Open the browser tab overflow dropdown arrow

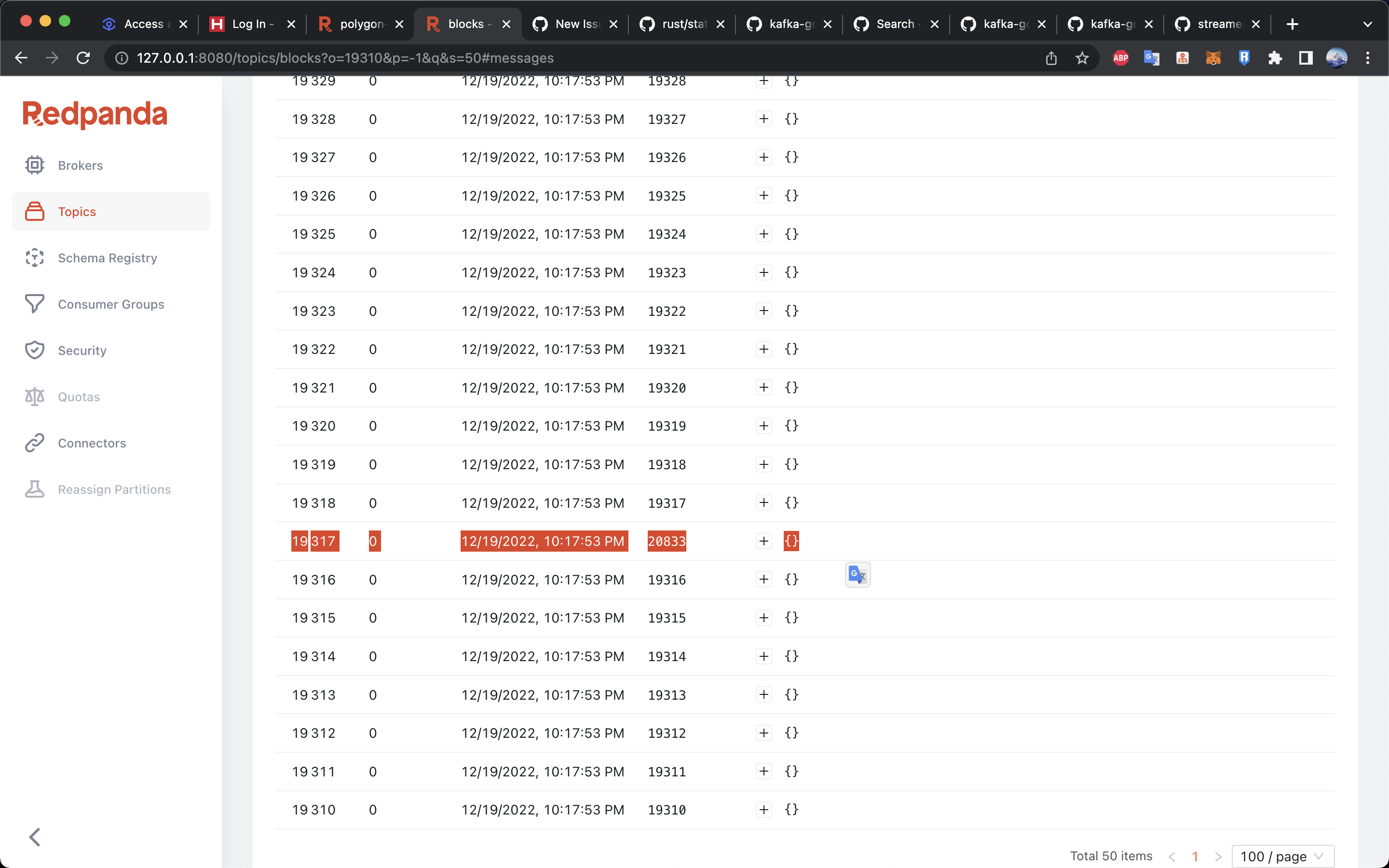pyautogui.click(x=1367, y=24)
